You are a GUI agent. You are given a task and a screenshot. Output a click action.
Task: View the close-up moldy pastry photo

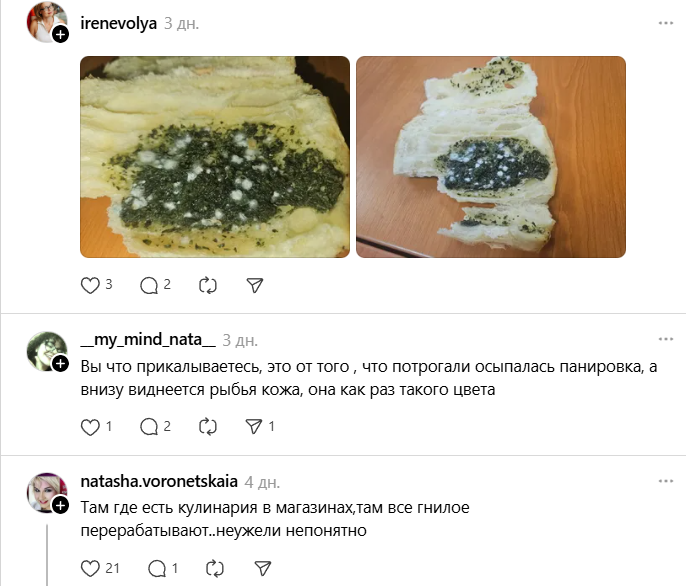point(215,157)
